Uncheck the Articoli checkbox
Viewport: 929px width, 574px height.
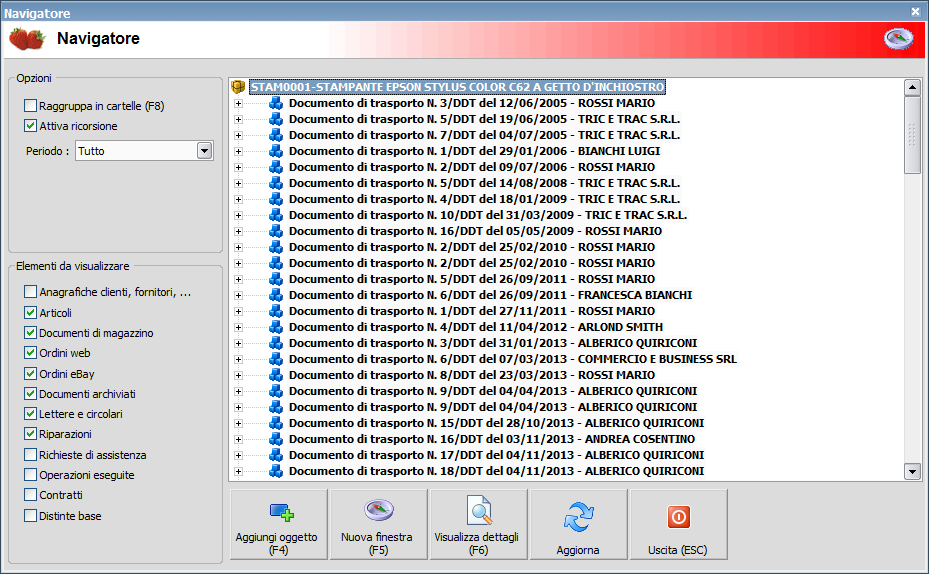point(30,313)
